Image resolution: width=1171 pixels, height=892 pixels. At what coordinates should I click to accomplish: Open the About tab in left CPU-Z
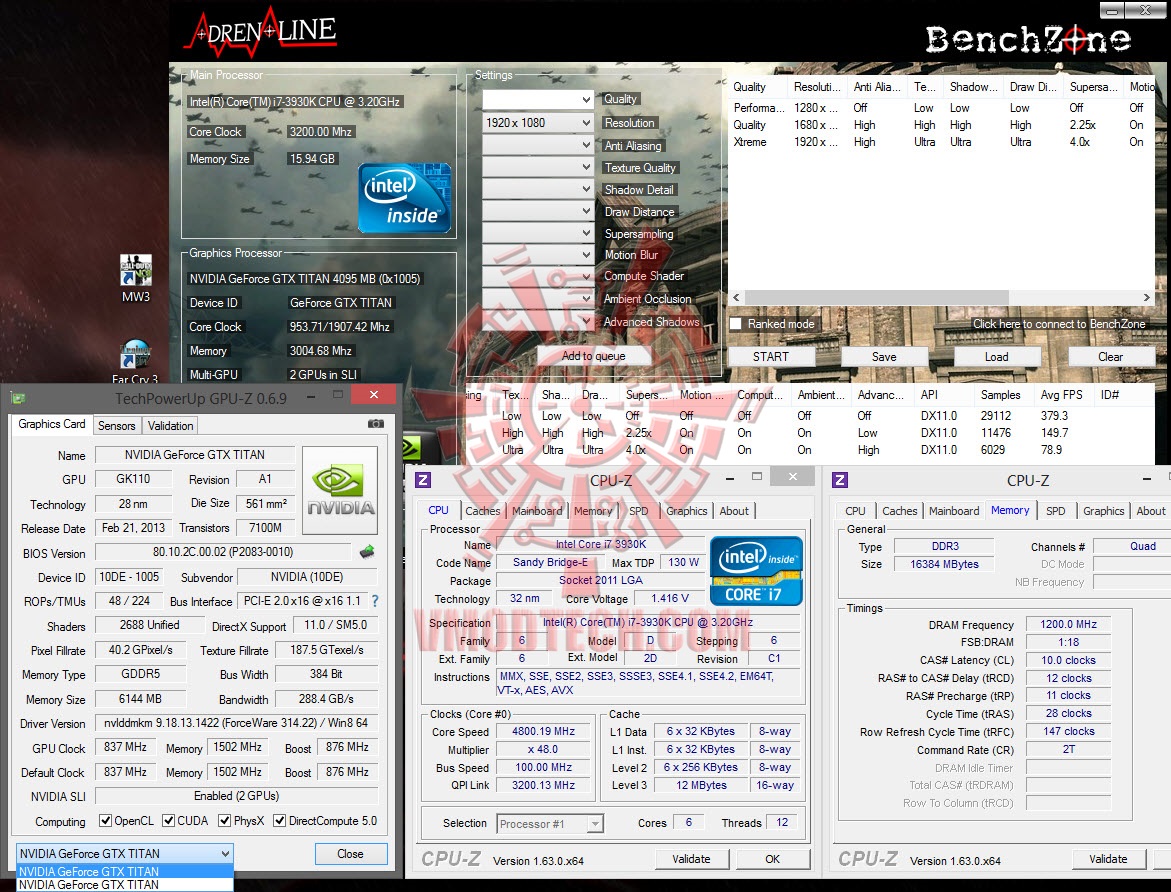pyautogui.click(x=734, y=511)
